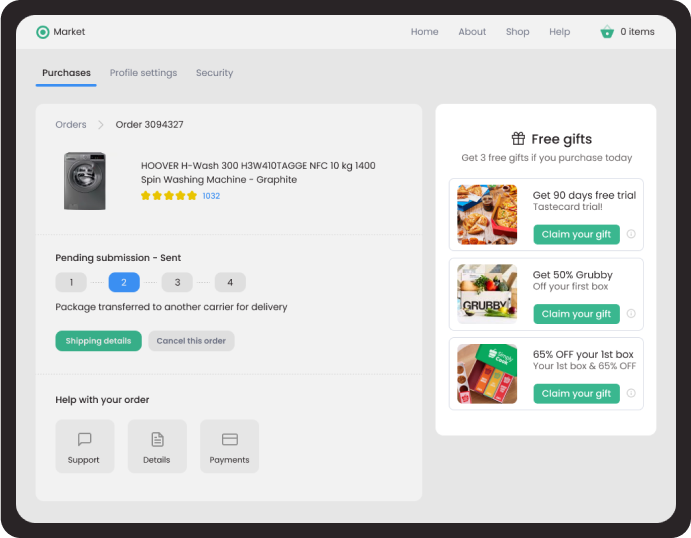This screenshot has width=691, height=538.
Task: Open the About page link
Action: [472, 32]
